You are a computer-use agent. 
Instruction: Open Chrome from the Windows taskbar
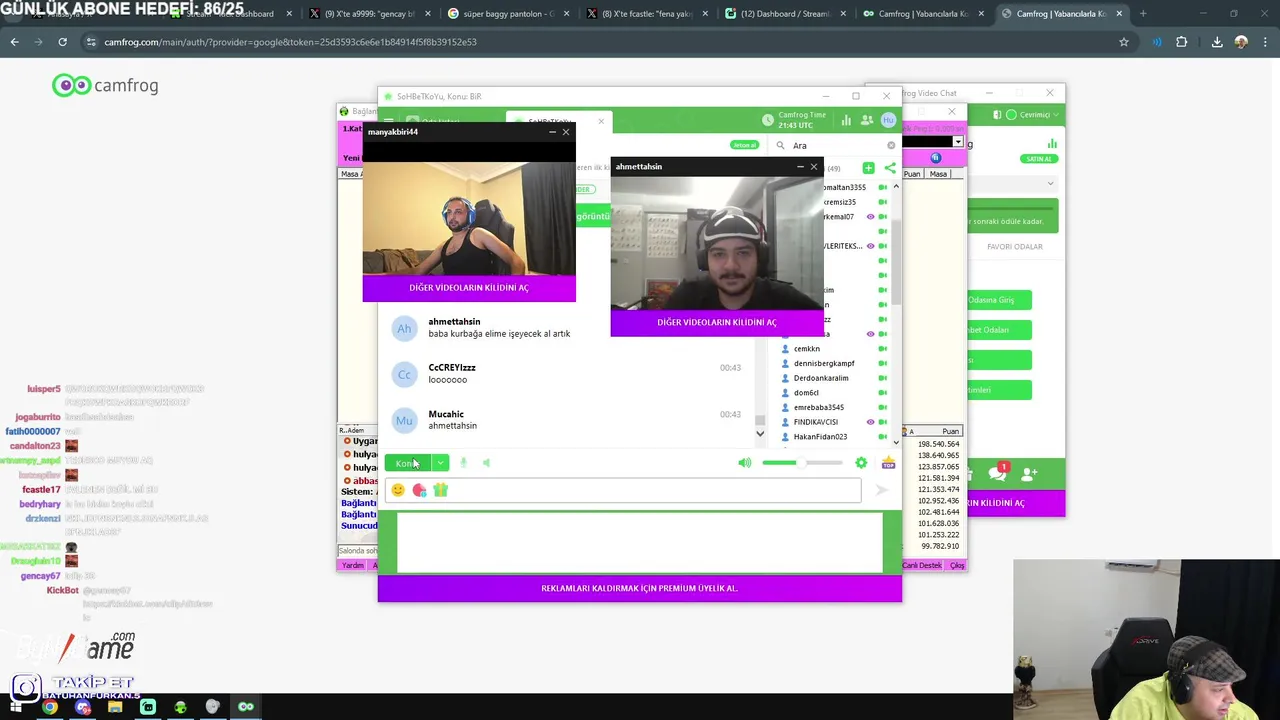(50, 707)
